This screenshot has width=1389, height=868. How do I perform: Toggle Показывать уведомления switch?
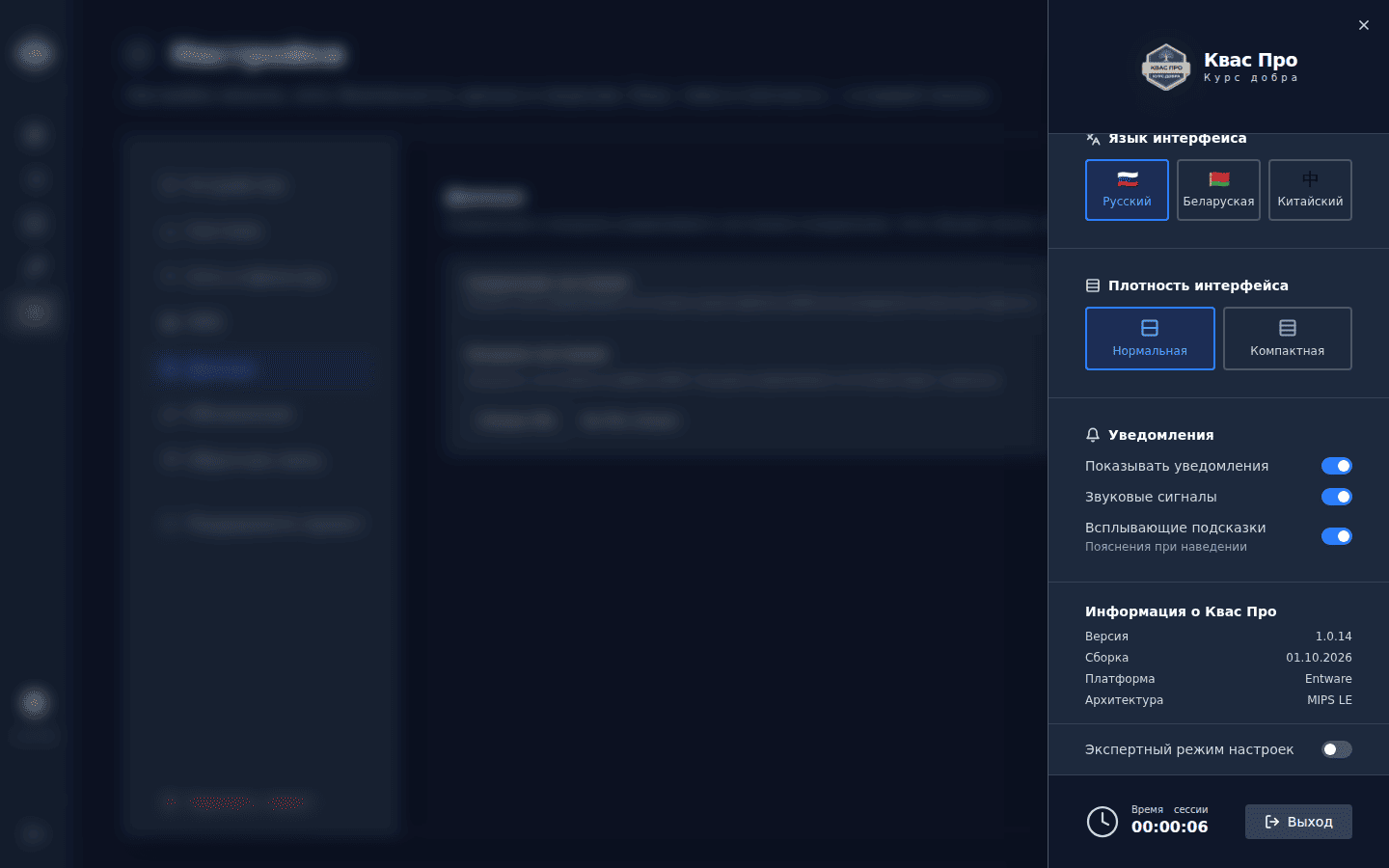point(1337,466)
